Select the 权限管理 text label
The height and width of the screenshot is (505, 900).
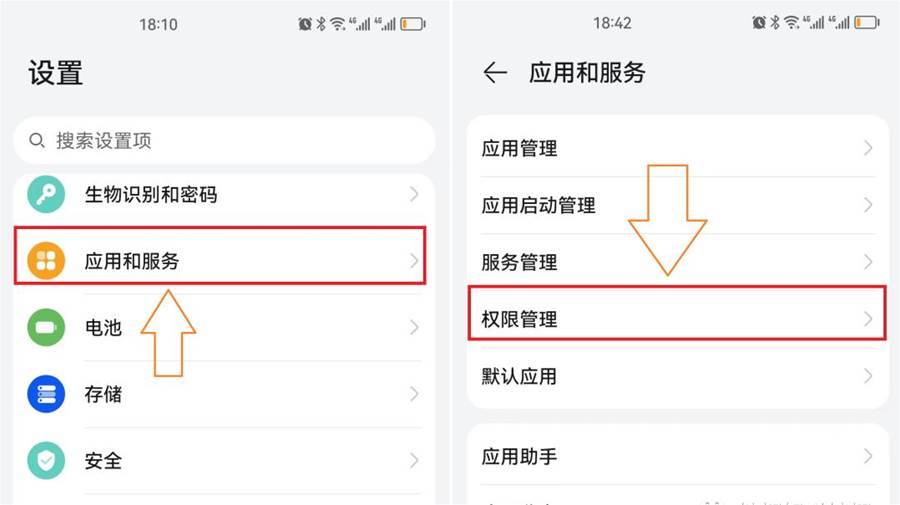tap(519, 319)
